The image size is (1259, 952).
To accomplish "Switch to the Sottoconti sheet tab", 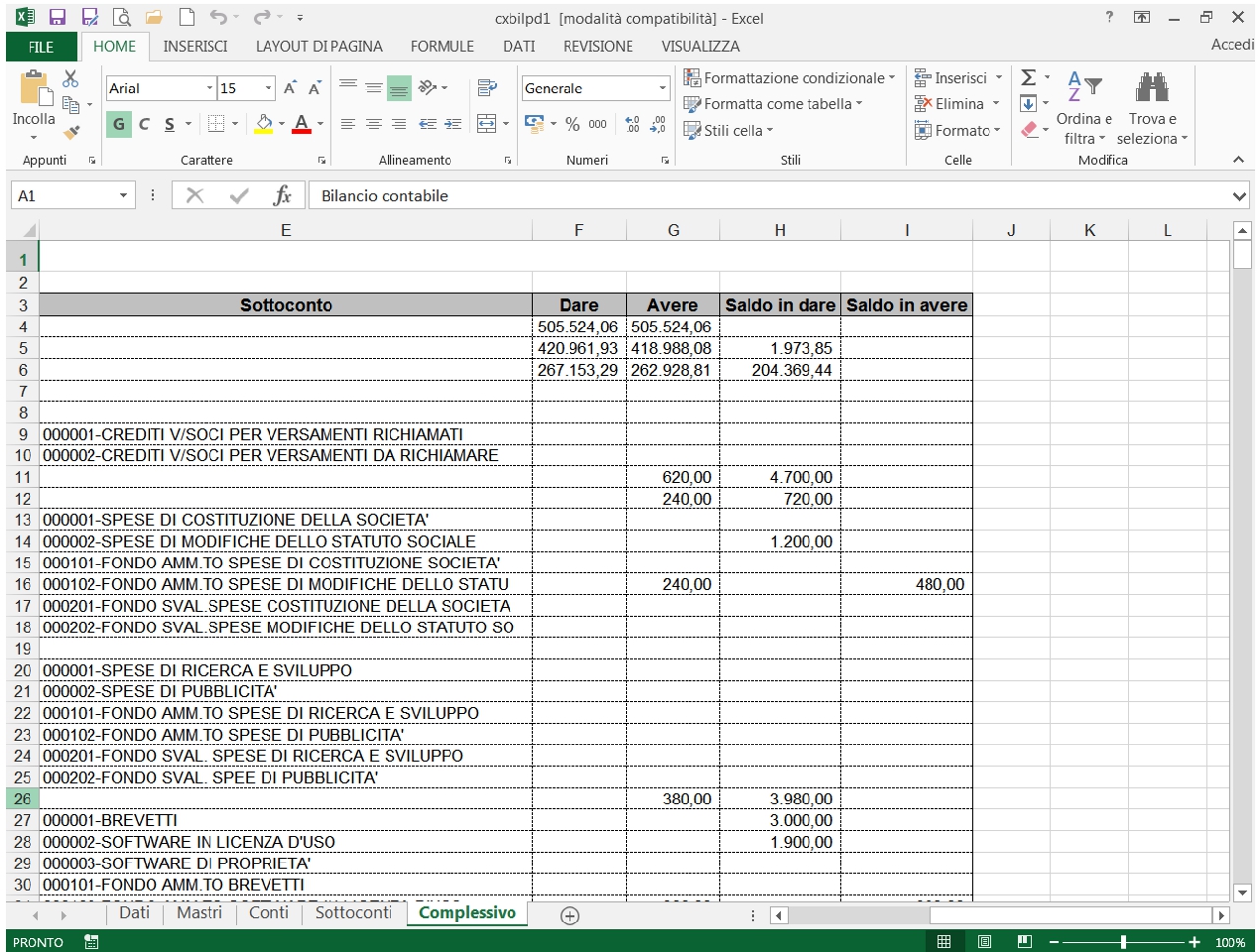I will click(353, 912).
